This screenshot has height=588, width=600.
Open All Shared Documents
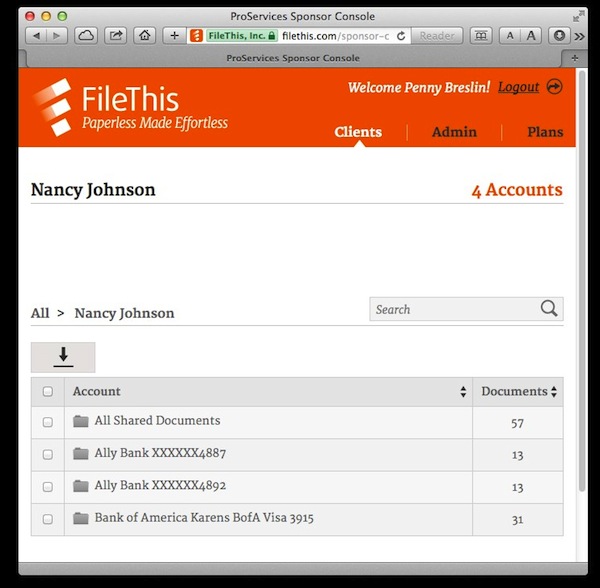[x=157, y=420]
